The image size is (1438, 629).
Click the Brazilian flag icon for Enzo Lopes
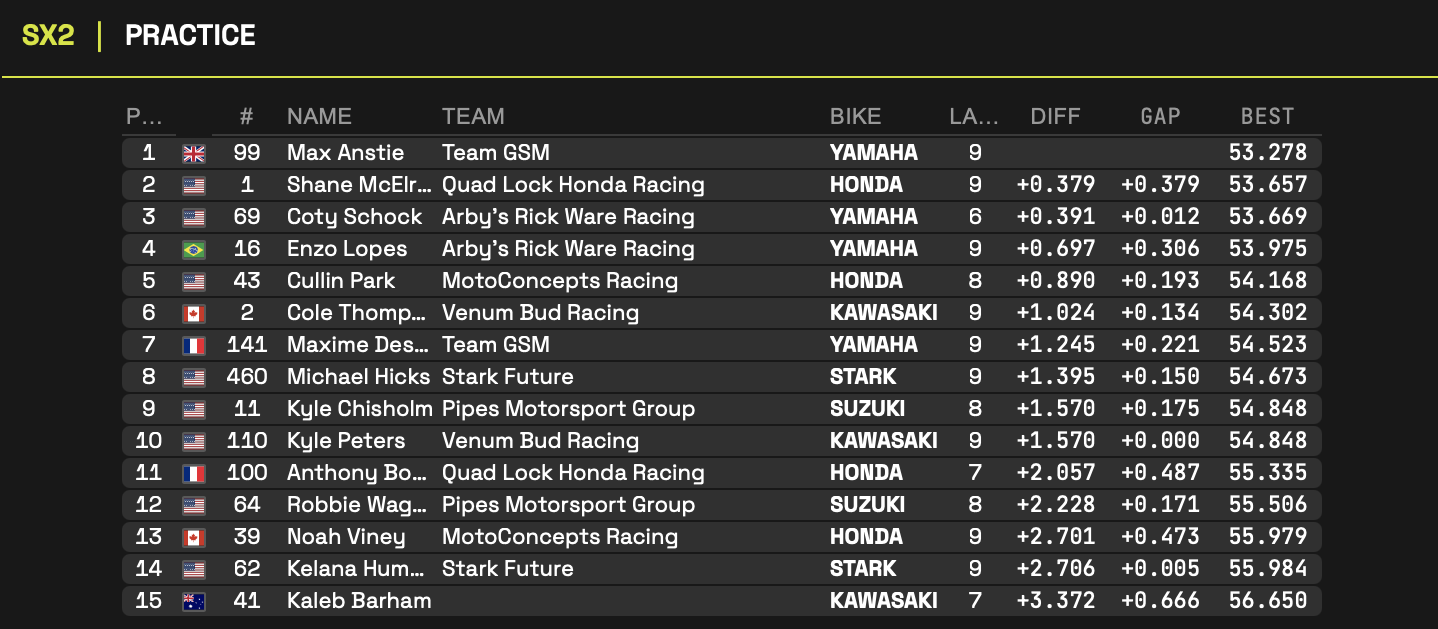pos(194,249)
